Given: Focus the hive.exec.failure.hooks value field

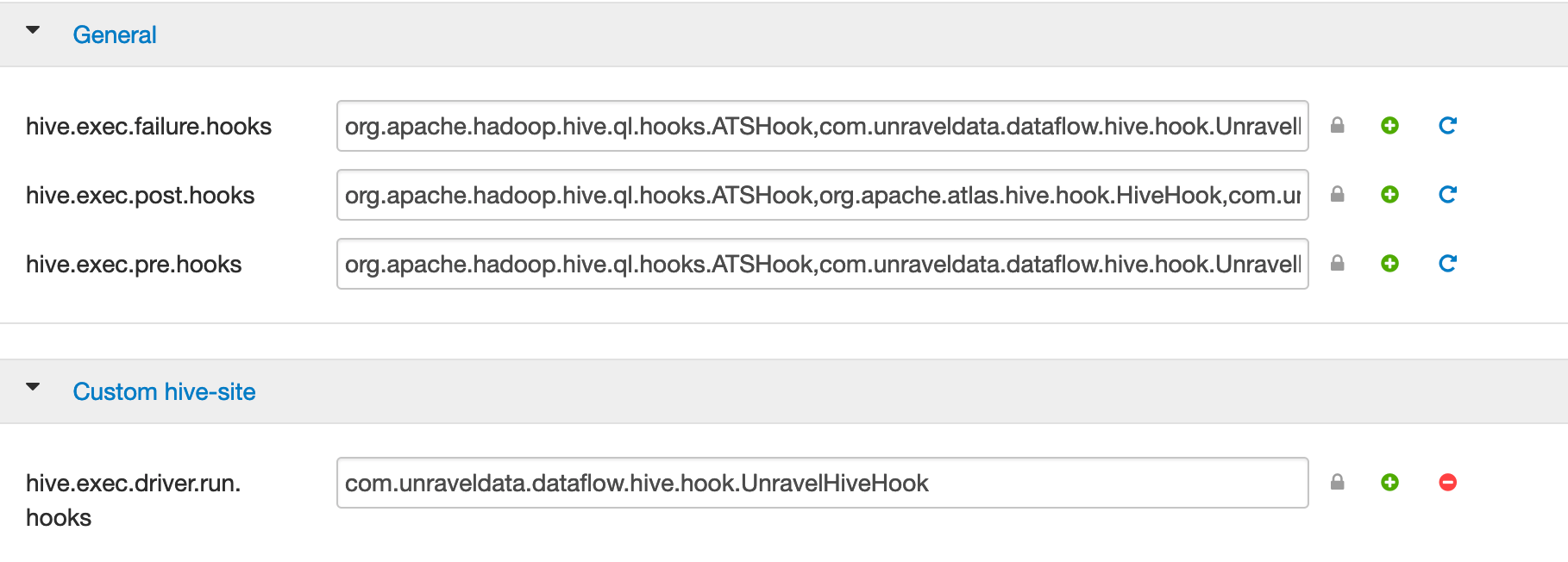Looking at the screenshot, I should [823, 126].
